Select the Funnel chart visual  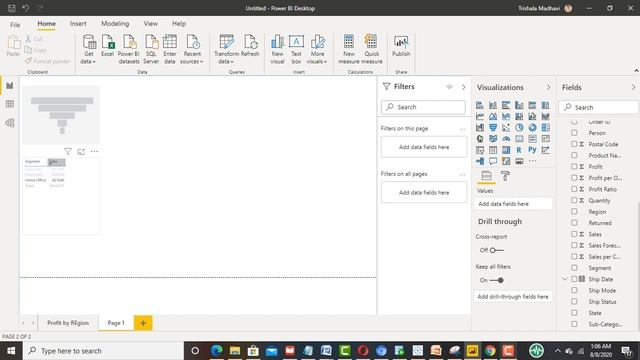pos(493,128)
